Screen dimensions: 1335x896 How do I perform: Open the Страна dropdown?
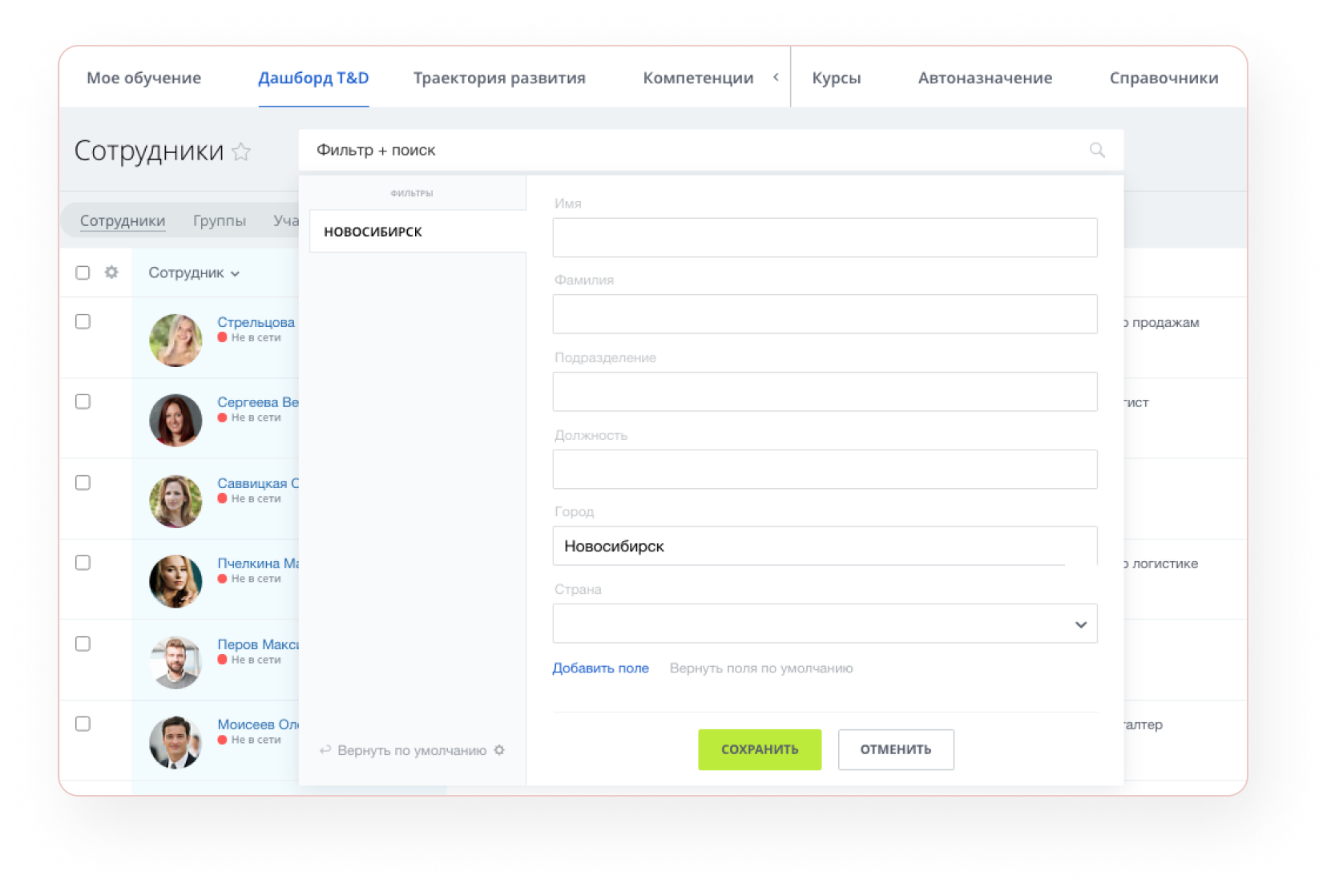point(1081,623)
